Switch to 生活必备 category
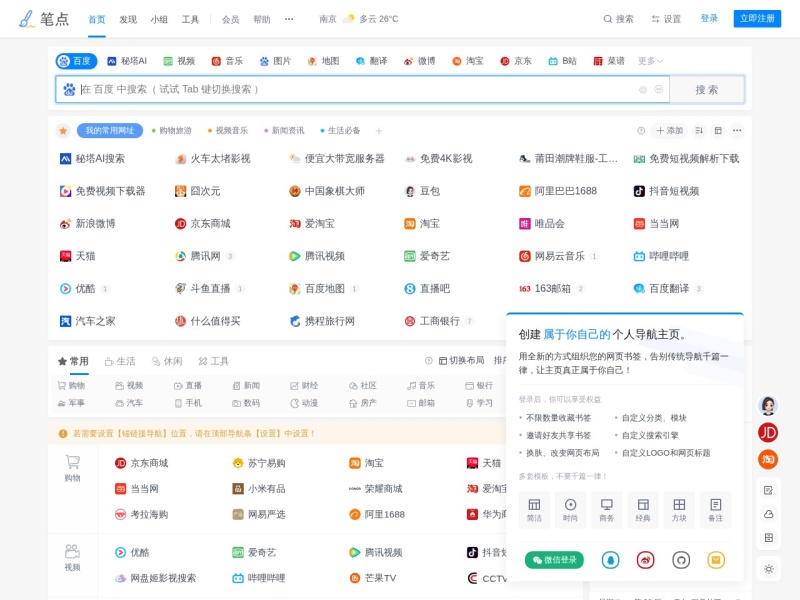Viewport: 800px width, 600px height. pos(340,131)
